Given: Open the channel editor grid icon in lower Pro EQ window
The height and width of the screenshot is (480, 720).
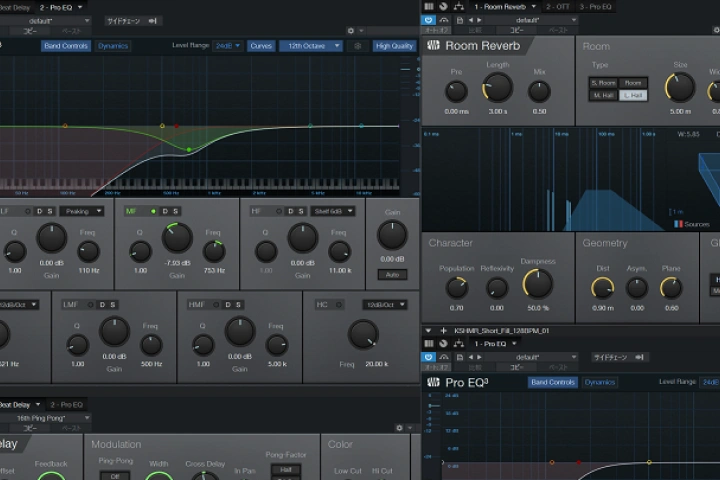Looking at the screenshot, I should 429,344.
